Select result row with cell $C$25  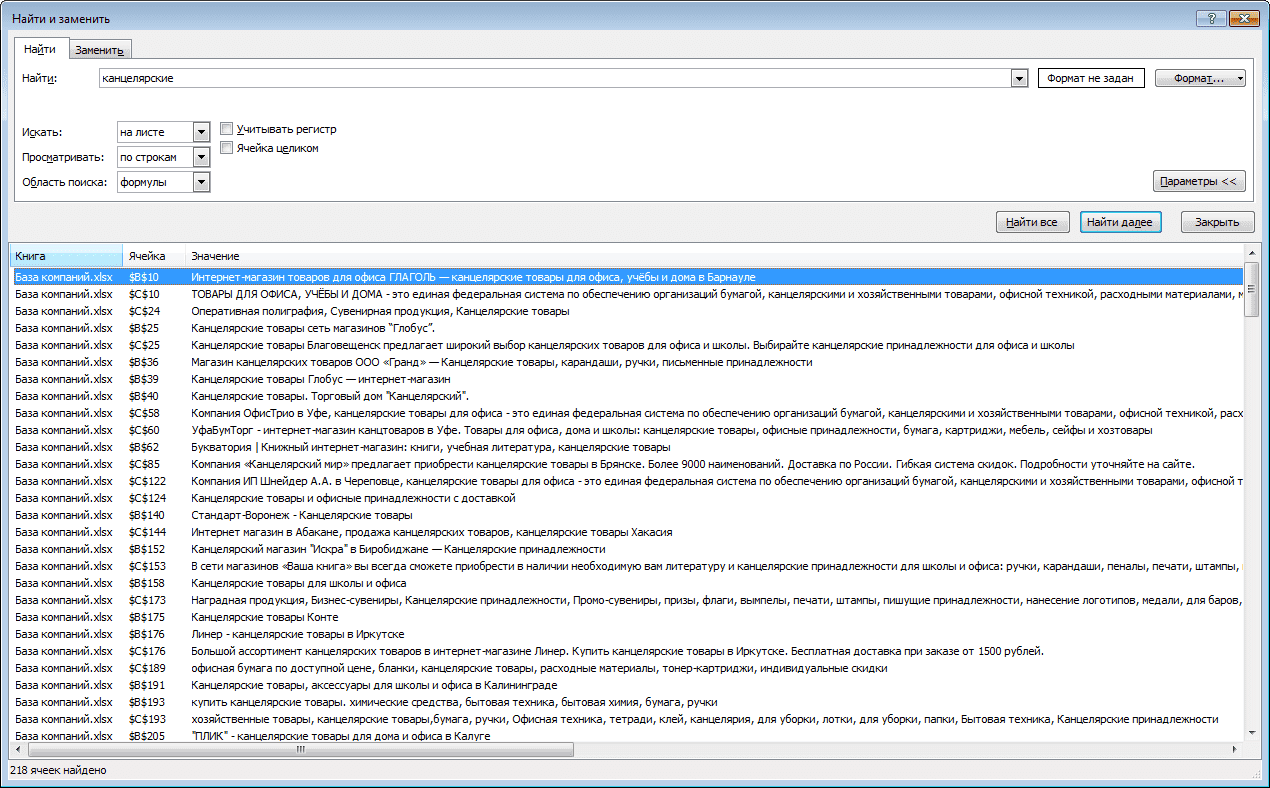click(626, 345)
